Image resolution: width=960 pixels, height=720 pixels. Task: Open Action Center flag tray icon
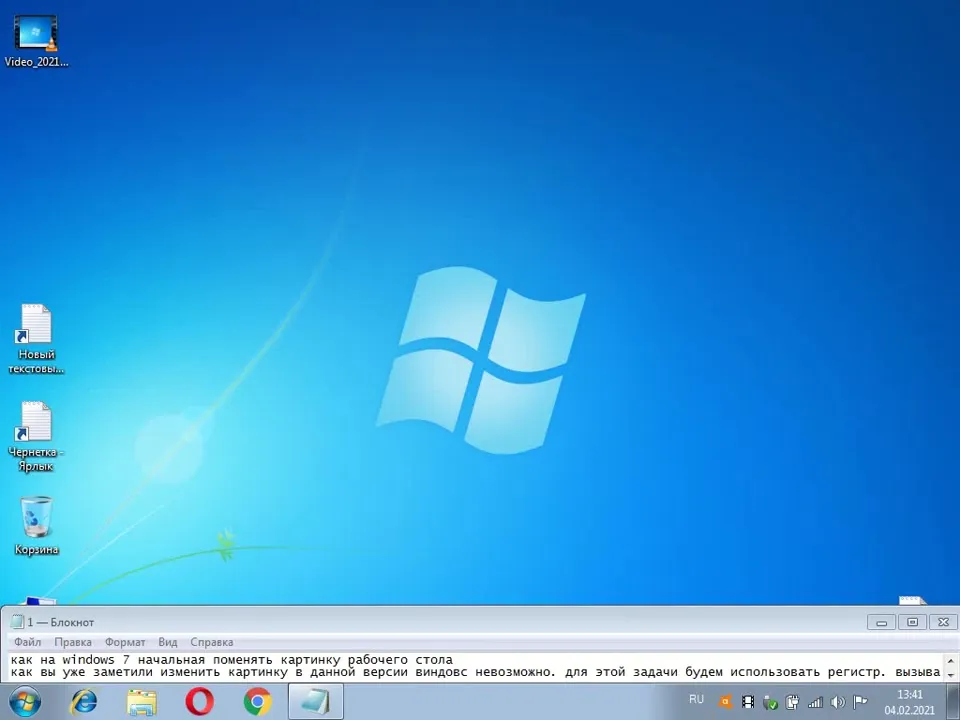pos(860,702)
